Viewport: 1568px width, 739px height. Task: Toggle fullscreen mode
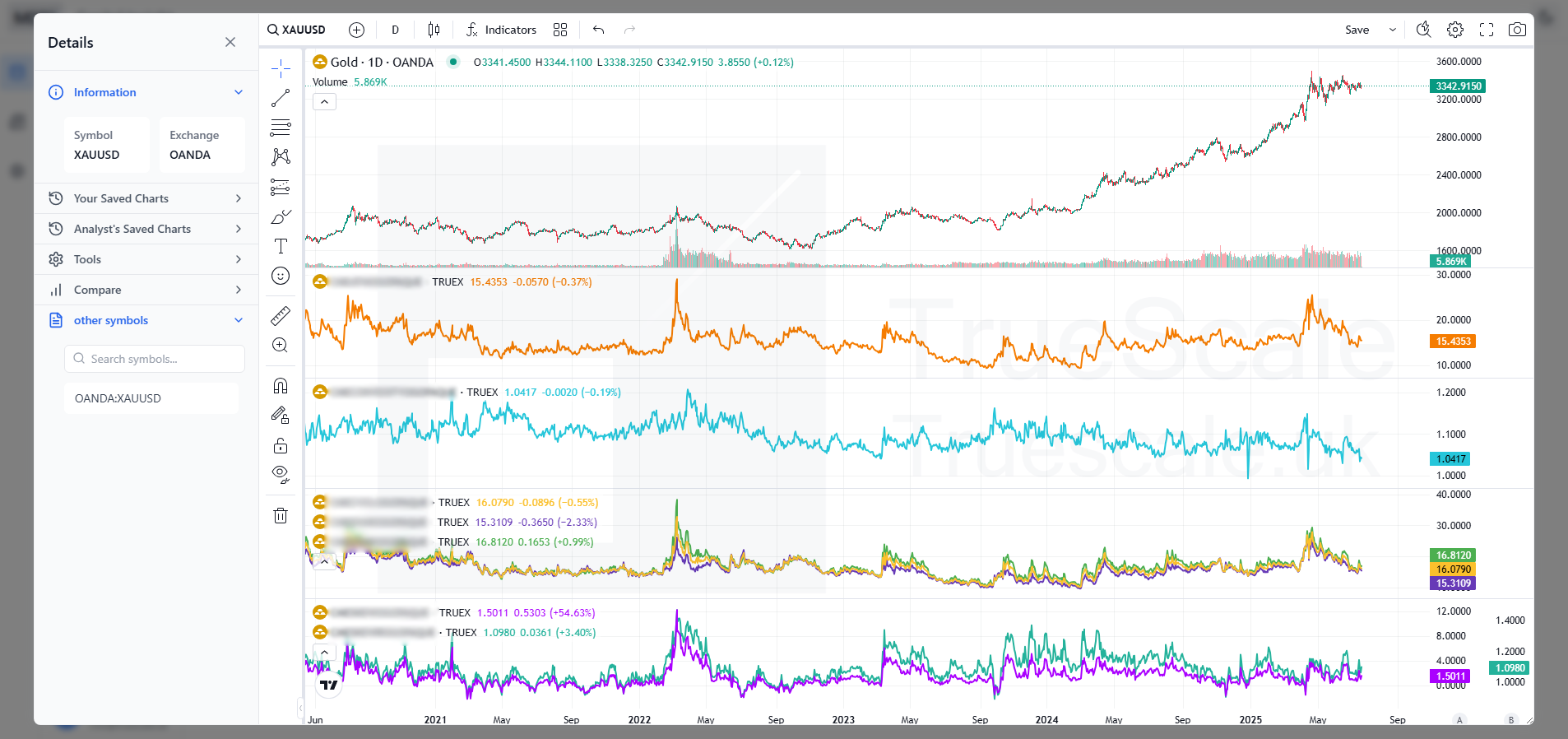pos(1487,30)
